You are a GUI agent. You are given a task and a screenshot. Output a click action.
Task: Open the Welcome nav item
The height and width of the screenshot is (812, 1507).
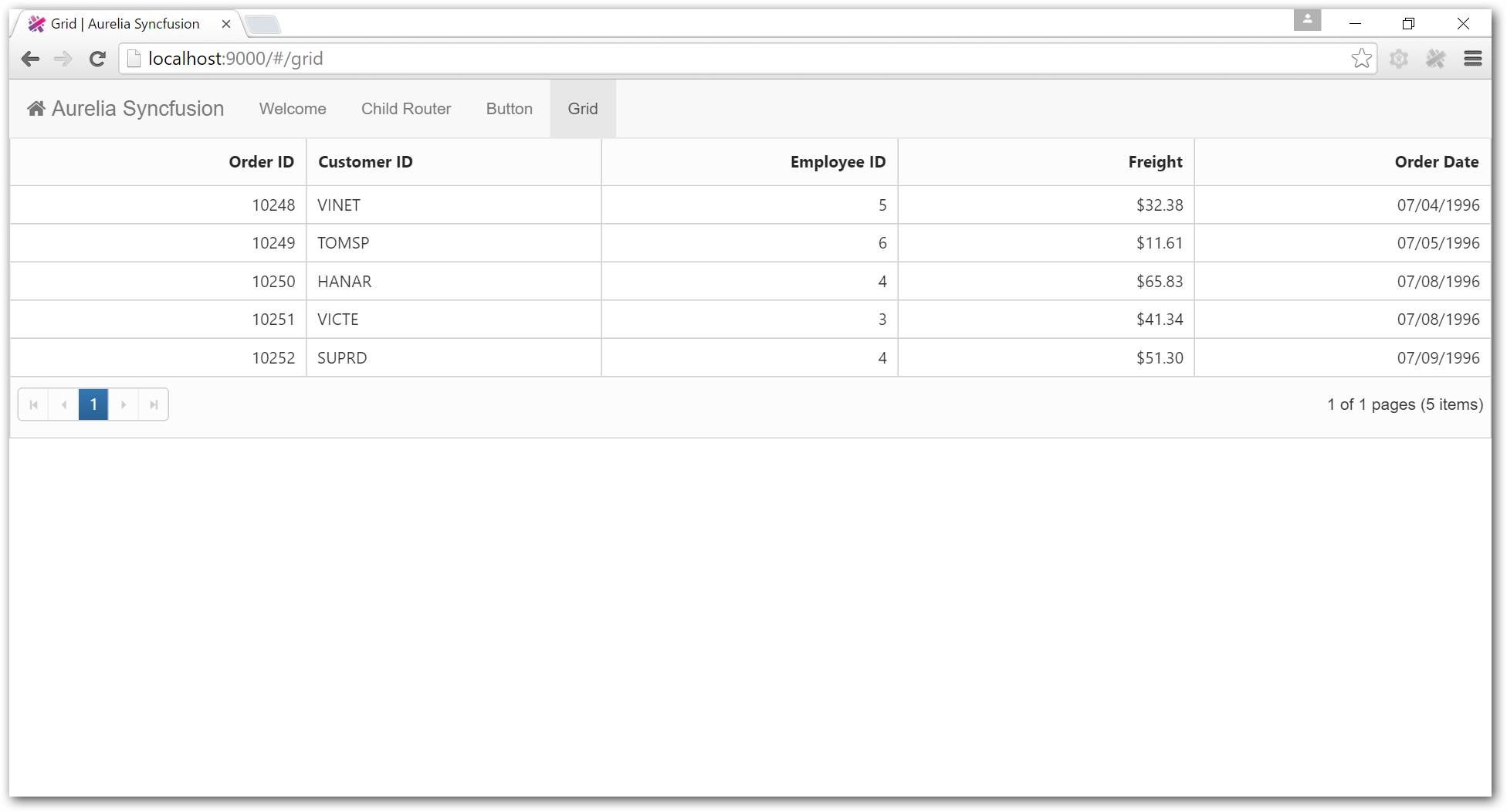[293, 109]
